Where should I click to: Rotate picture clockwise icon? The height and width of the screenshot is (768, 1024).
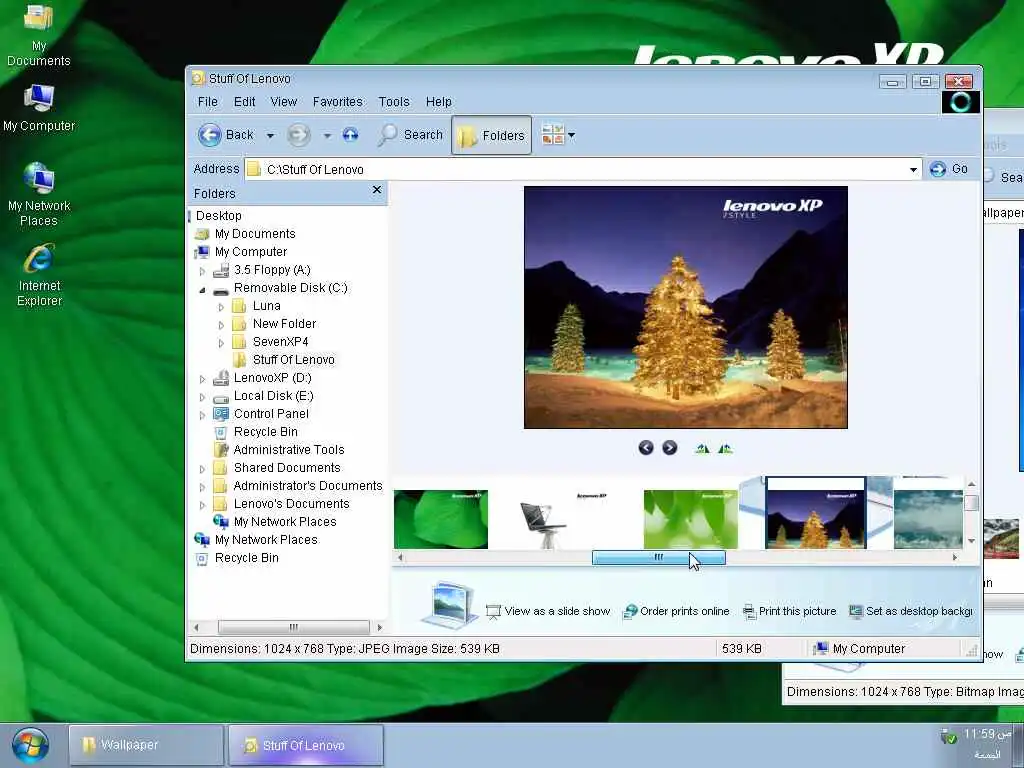(x=702, y=448)
